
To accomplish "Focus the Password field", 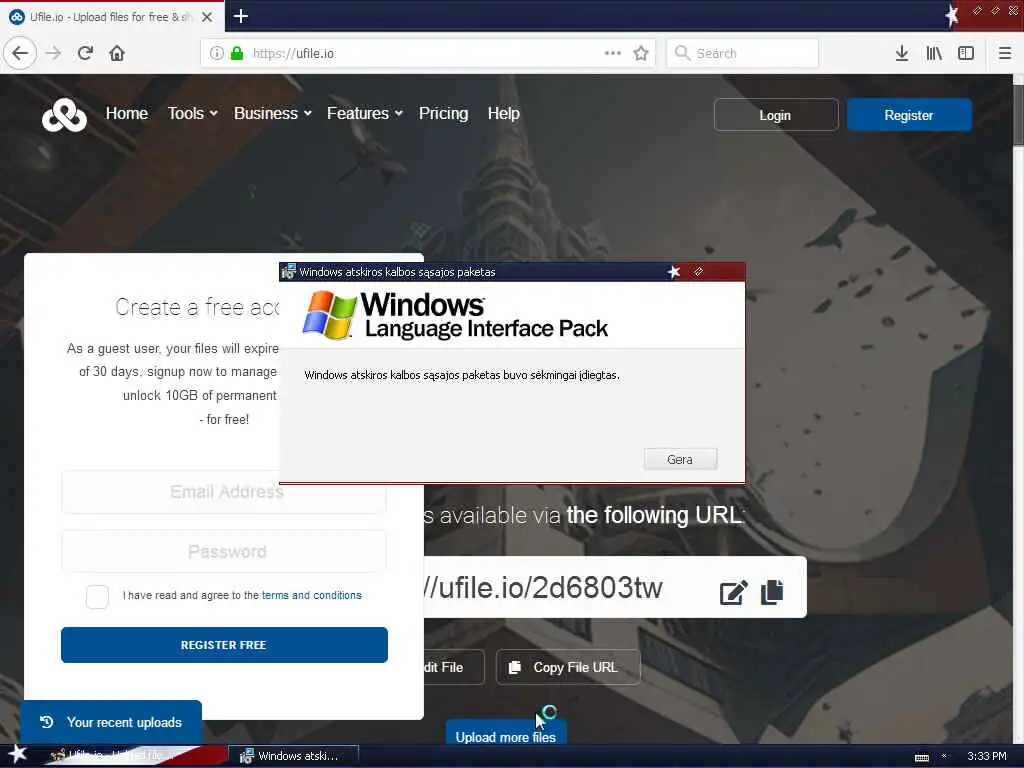I will pos(224,552).
